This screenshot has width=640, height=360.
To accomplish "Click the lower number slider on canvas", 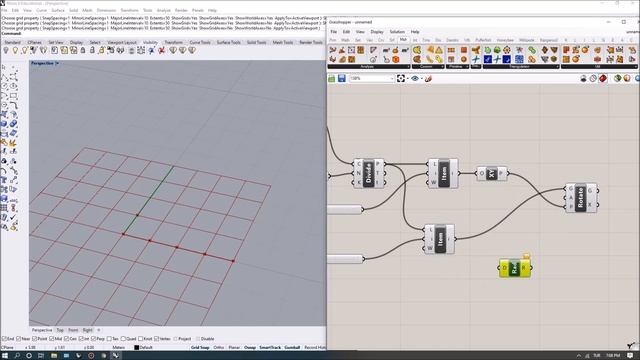I will [345, 259].
